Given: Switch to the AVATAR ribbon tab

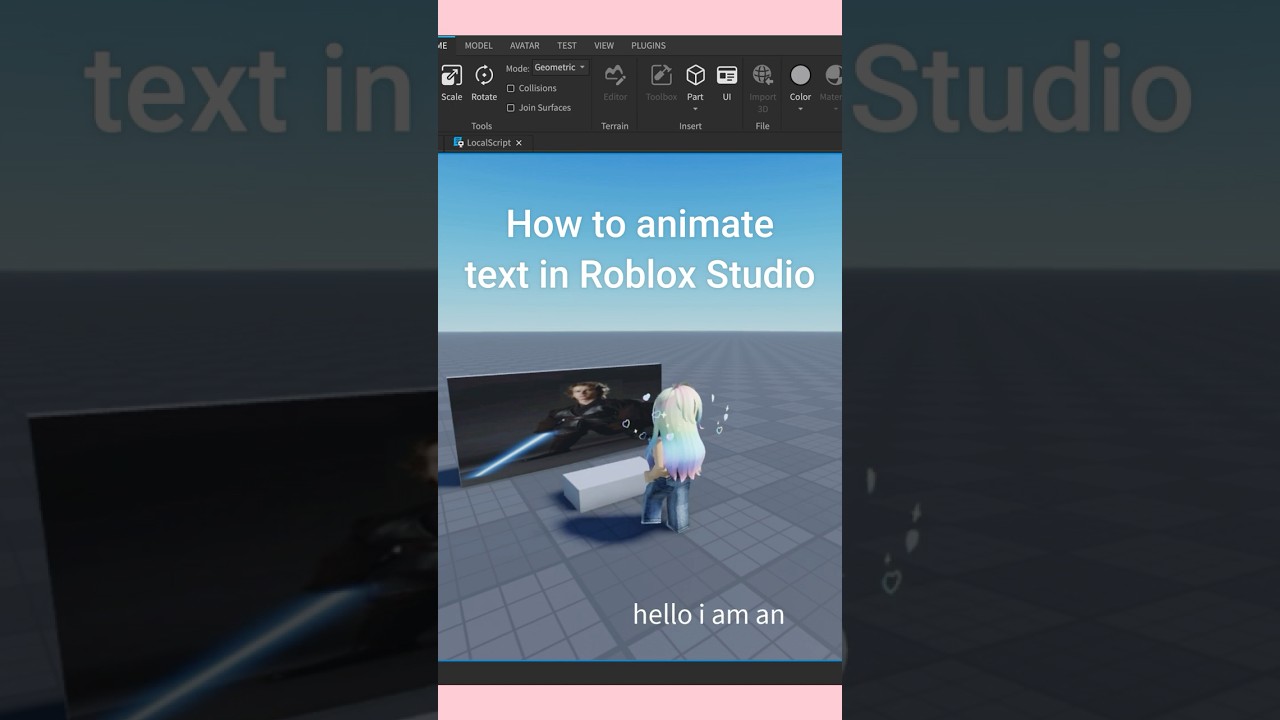Looking at the screenshot, I should click(524, 45).
